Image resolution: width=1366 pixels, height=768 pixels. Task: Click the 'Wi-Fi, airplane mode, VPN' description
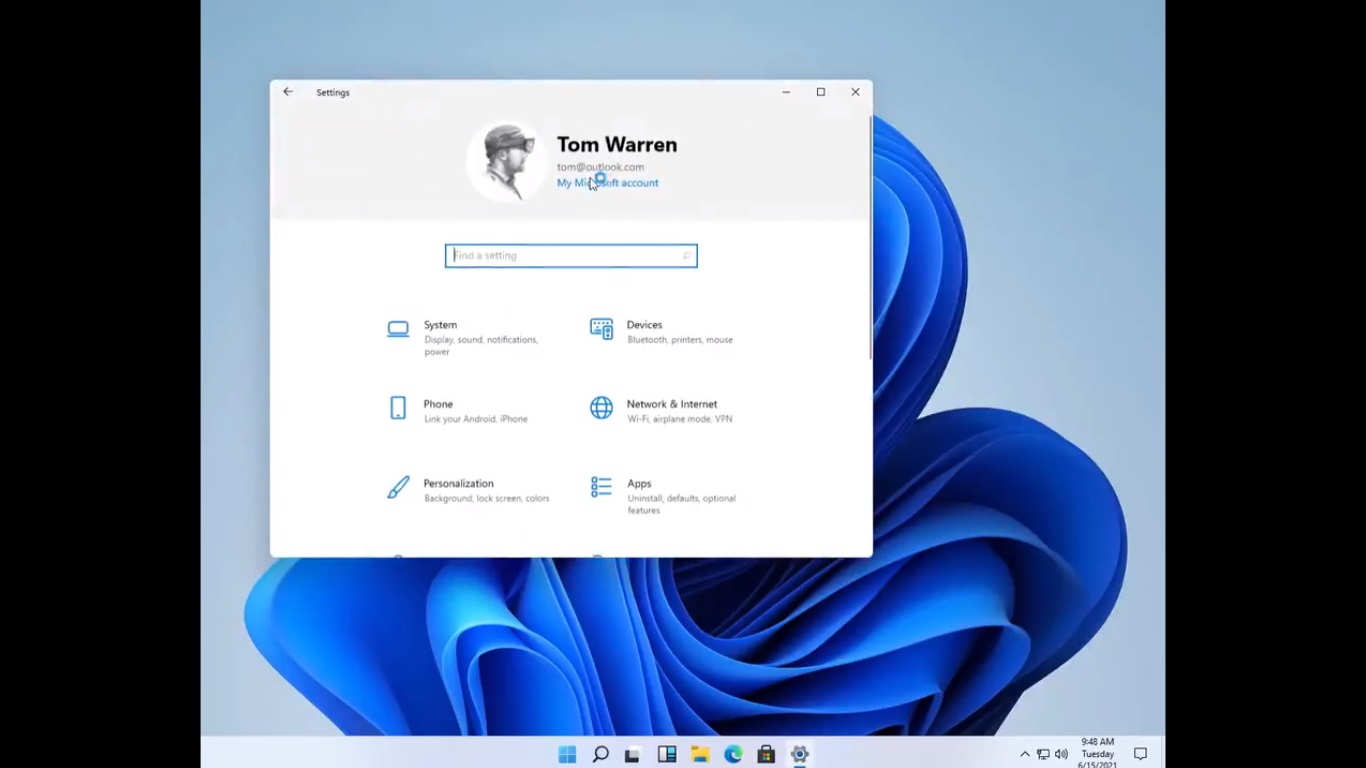pos(680,419)
